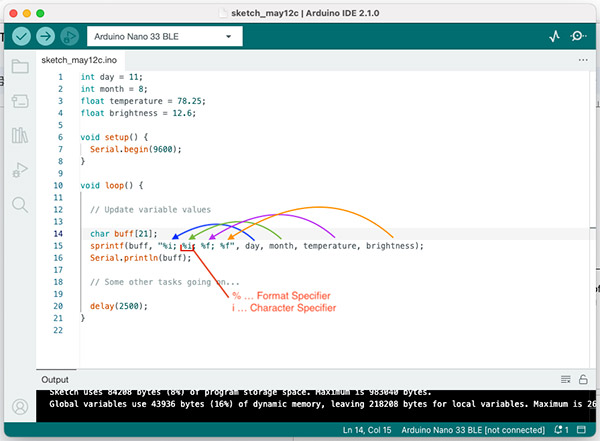Open the Sketchbook folder panel
The height and width of the screenshot is (441, 600).
pos(19,67)
